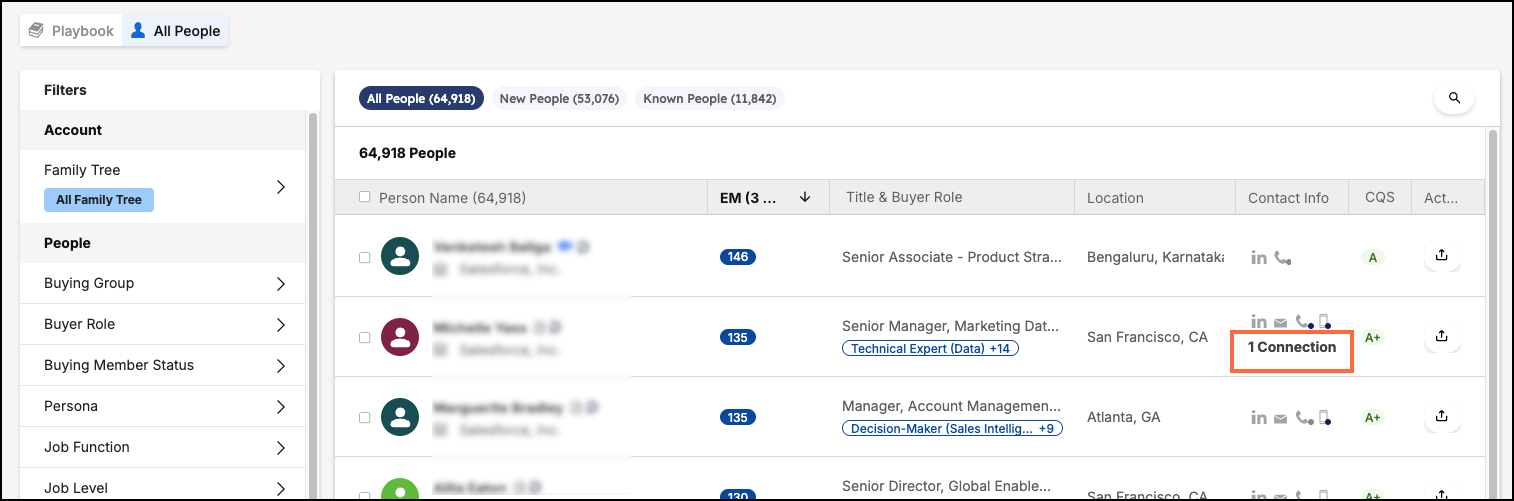This screenshot has height=501, width=1514.
Task: Expand the Job Function filter chevron
Action: (x=281, y=448)
